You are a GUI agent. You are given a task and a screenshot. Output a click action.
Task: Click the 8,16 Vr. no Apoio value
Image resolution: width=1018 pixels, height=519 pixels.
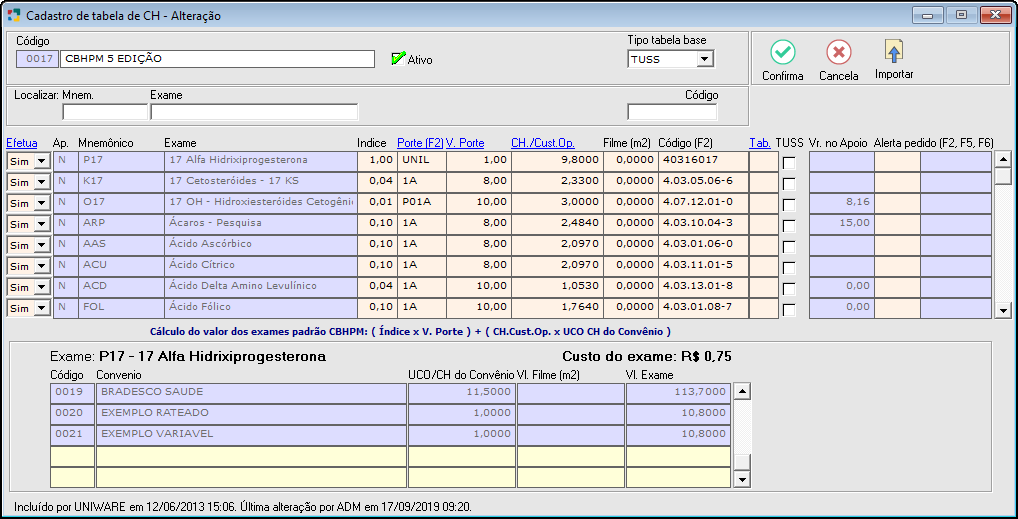coord(841,203)
